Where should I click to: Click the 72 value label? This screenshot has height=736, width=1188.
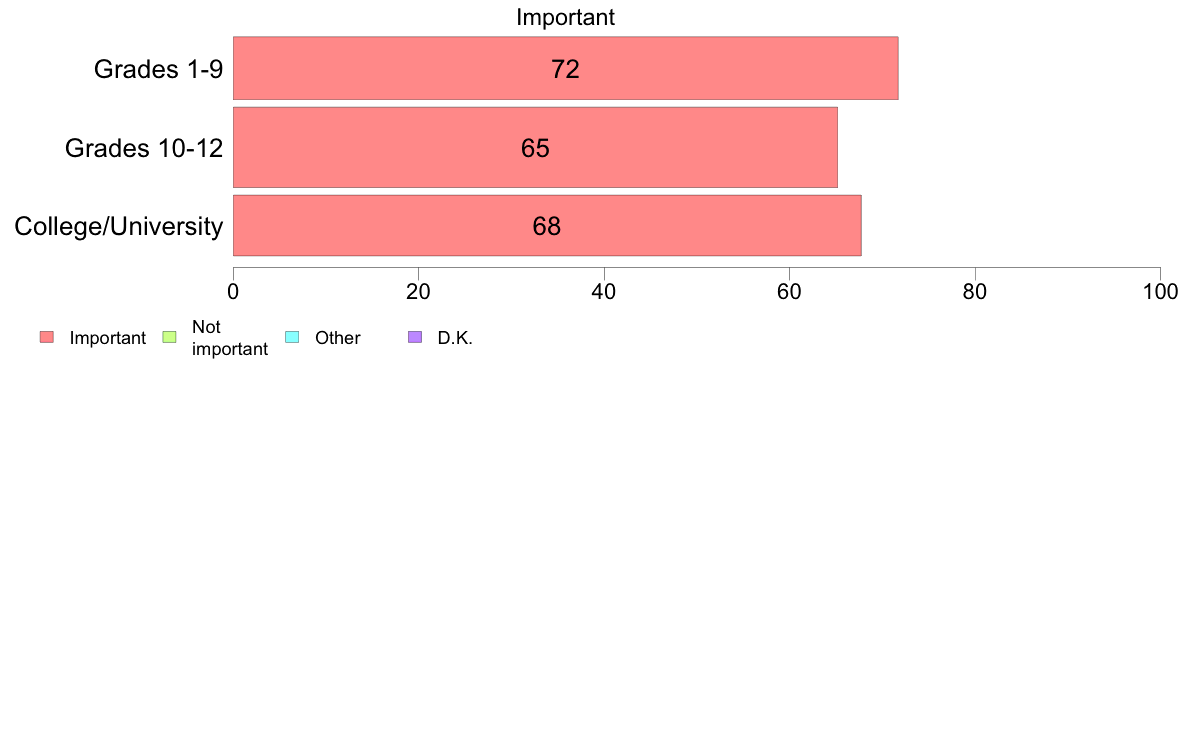point(565,69)
